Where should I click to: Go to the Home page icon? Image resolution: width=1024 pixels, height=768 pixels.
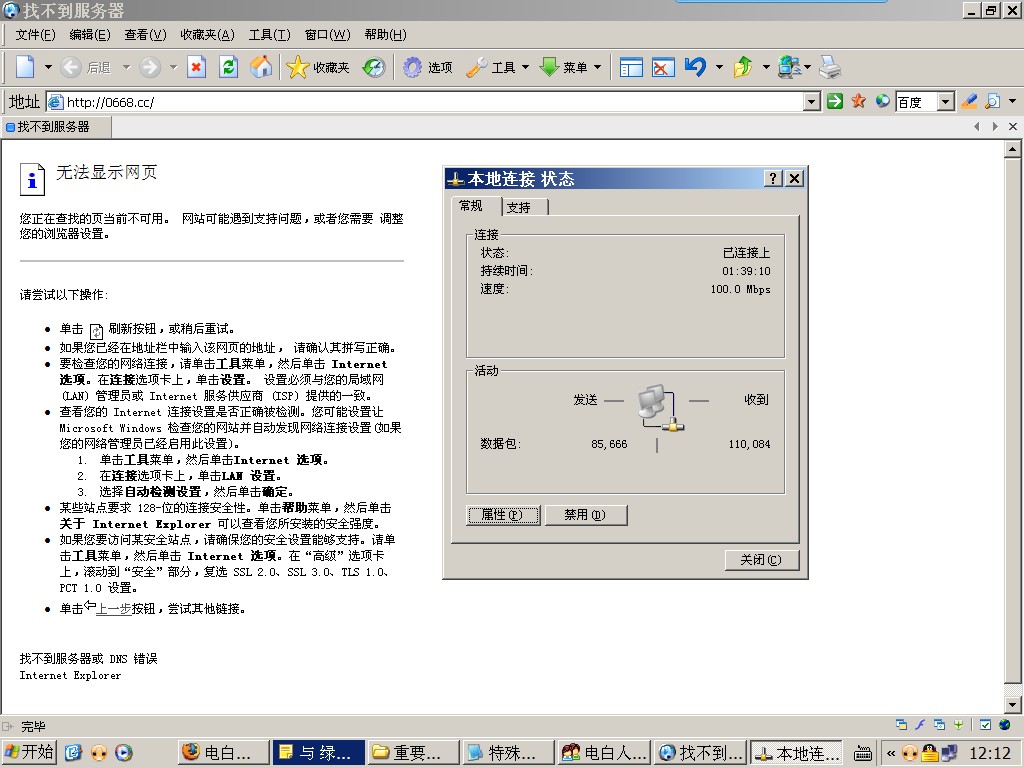[260, 67]
